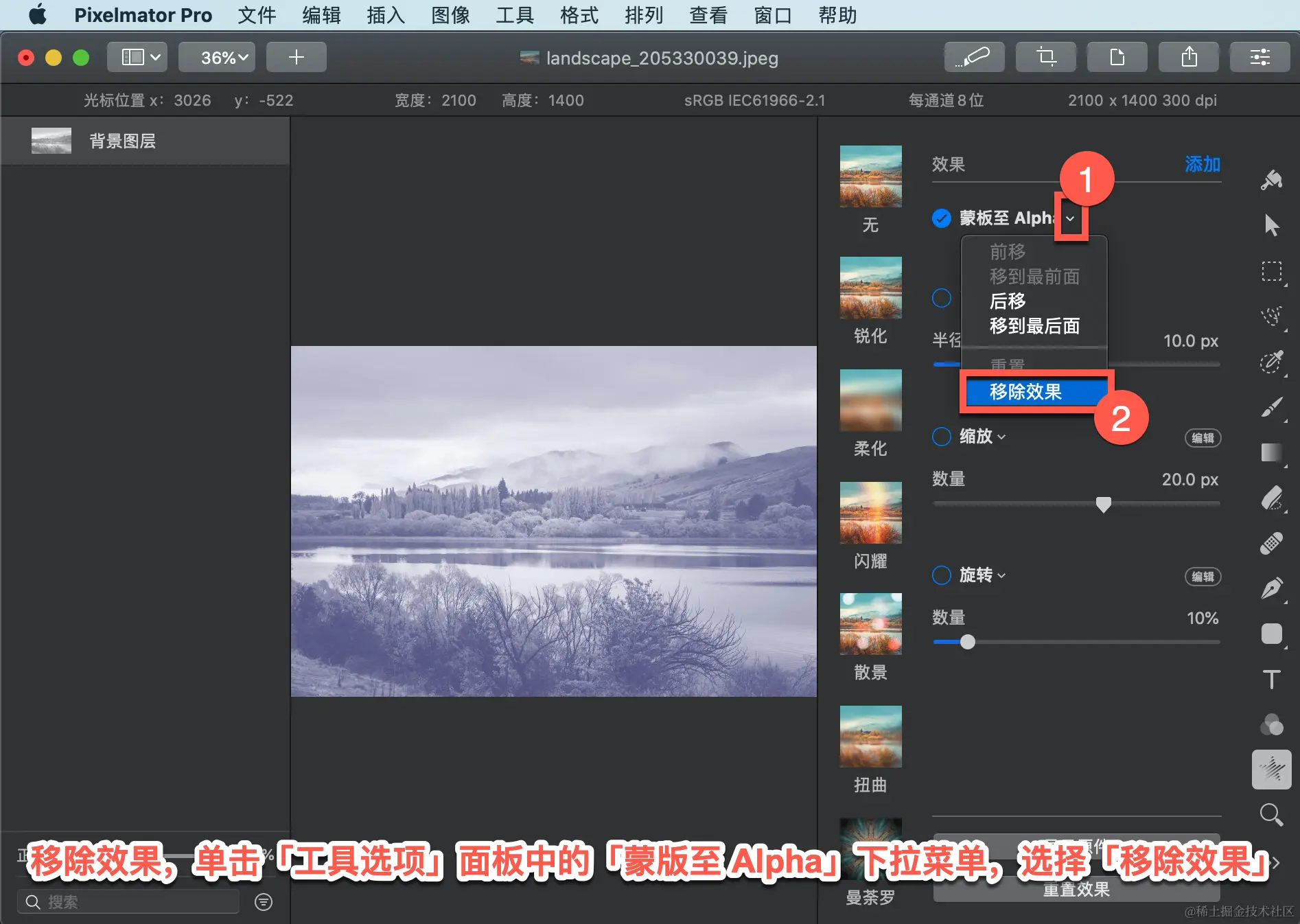The height and width of the screenshot is (924, 1300).
Task: Select the 闪耀 effect preset thumbnail
Action: 870,513
